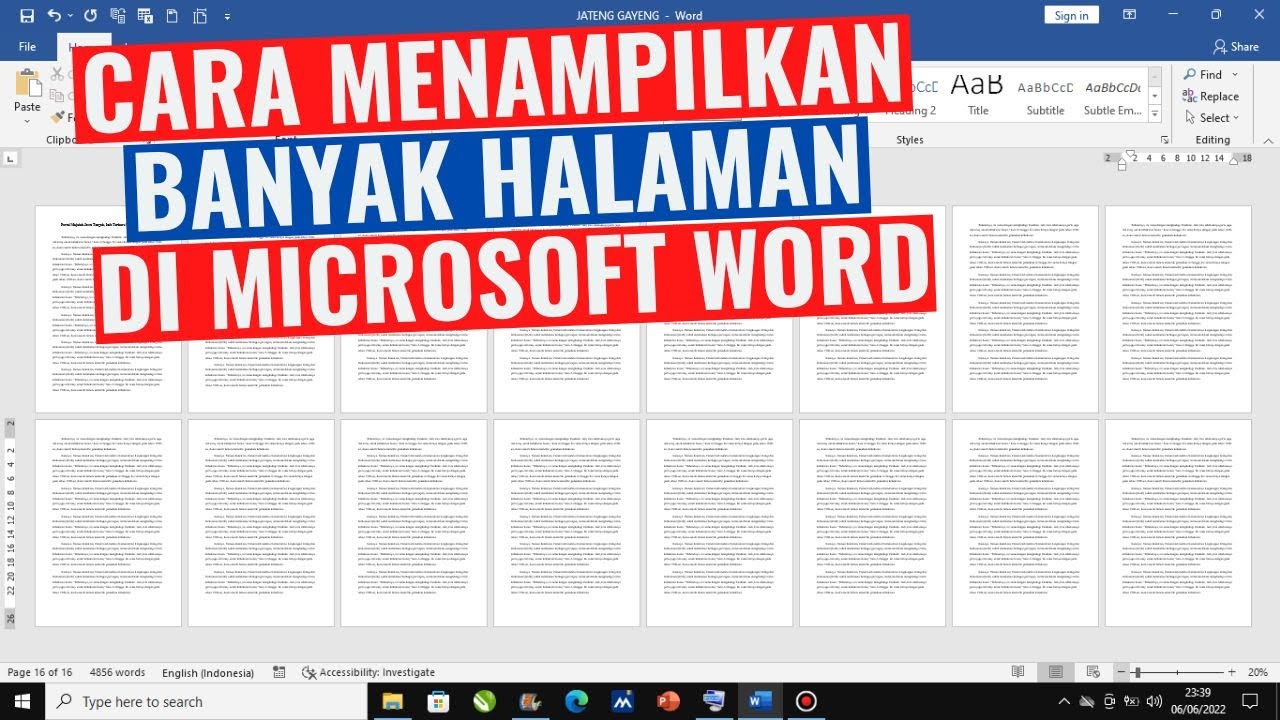Apply the Title style
Viewport: 1280px width, 720px height.
click(977, 95)
